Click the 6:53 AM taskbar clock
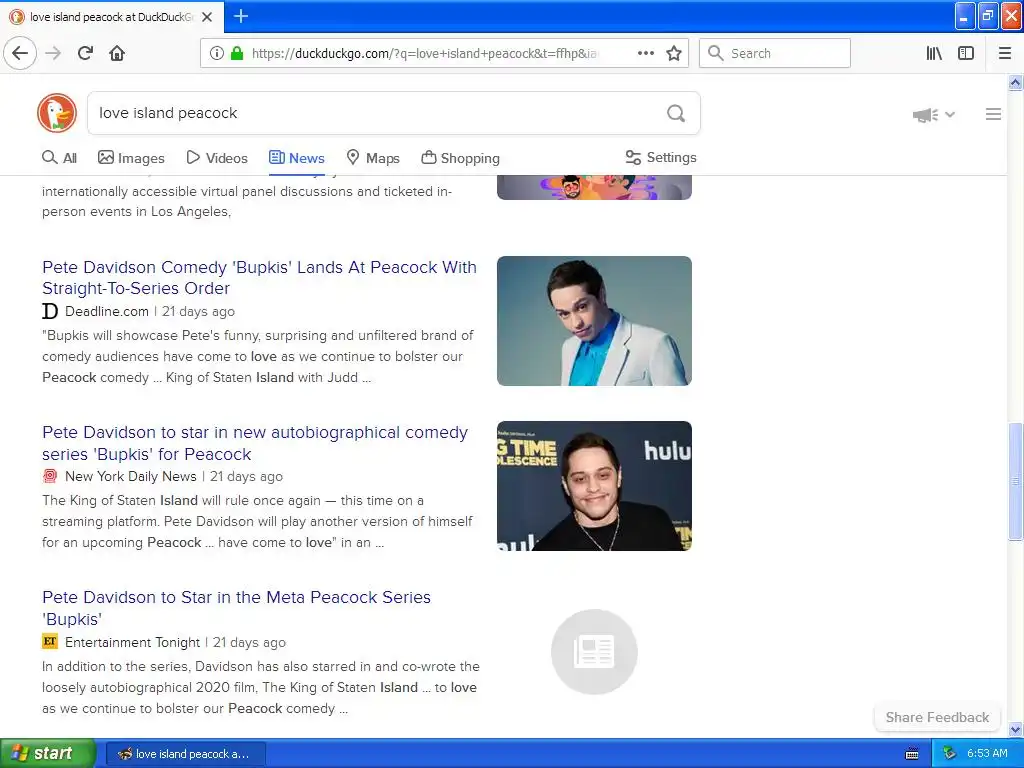The image size is (1024, 768). click(987, 754)
